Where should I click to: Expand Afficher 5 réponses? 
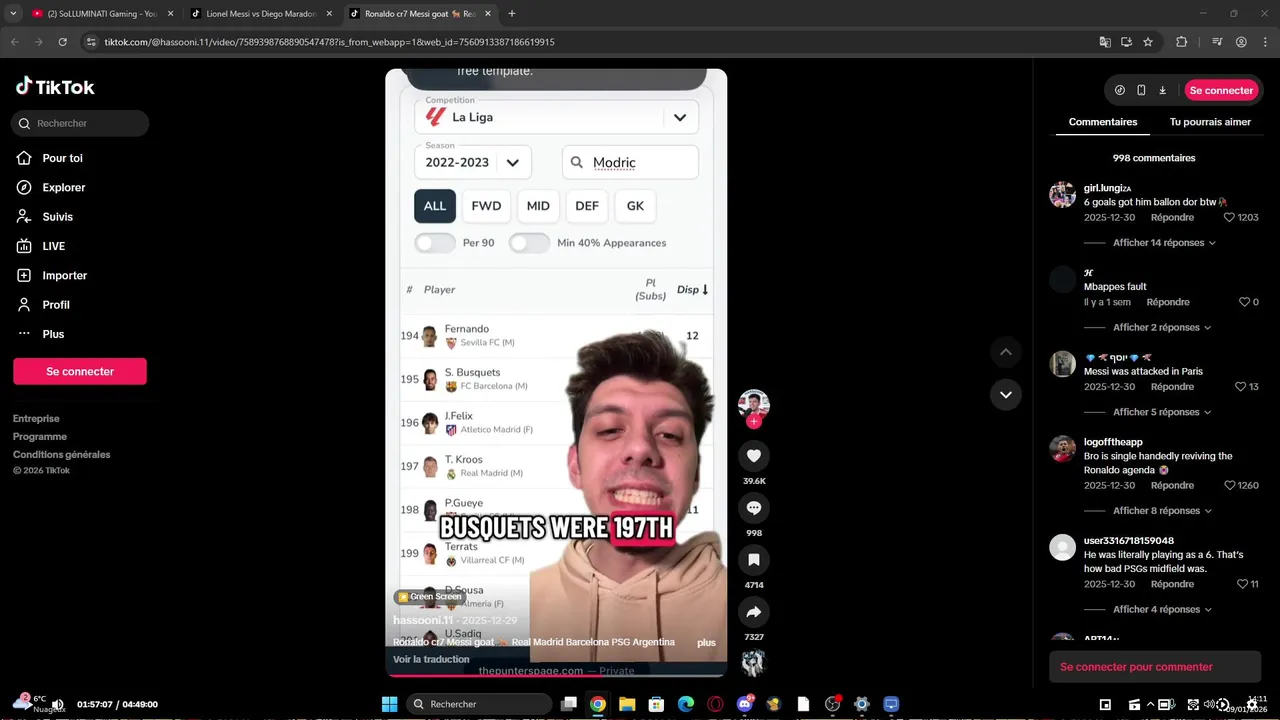point(1164,412)
